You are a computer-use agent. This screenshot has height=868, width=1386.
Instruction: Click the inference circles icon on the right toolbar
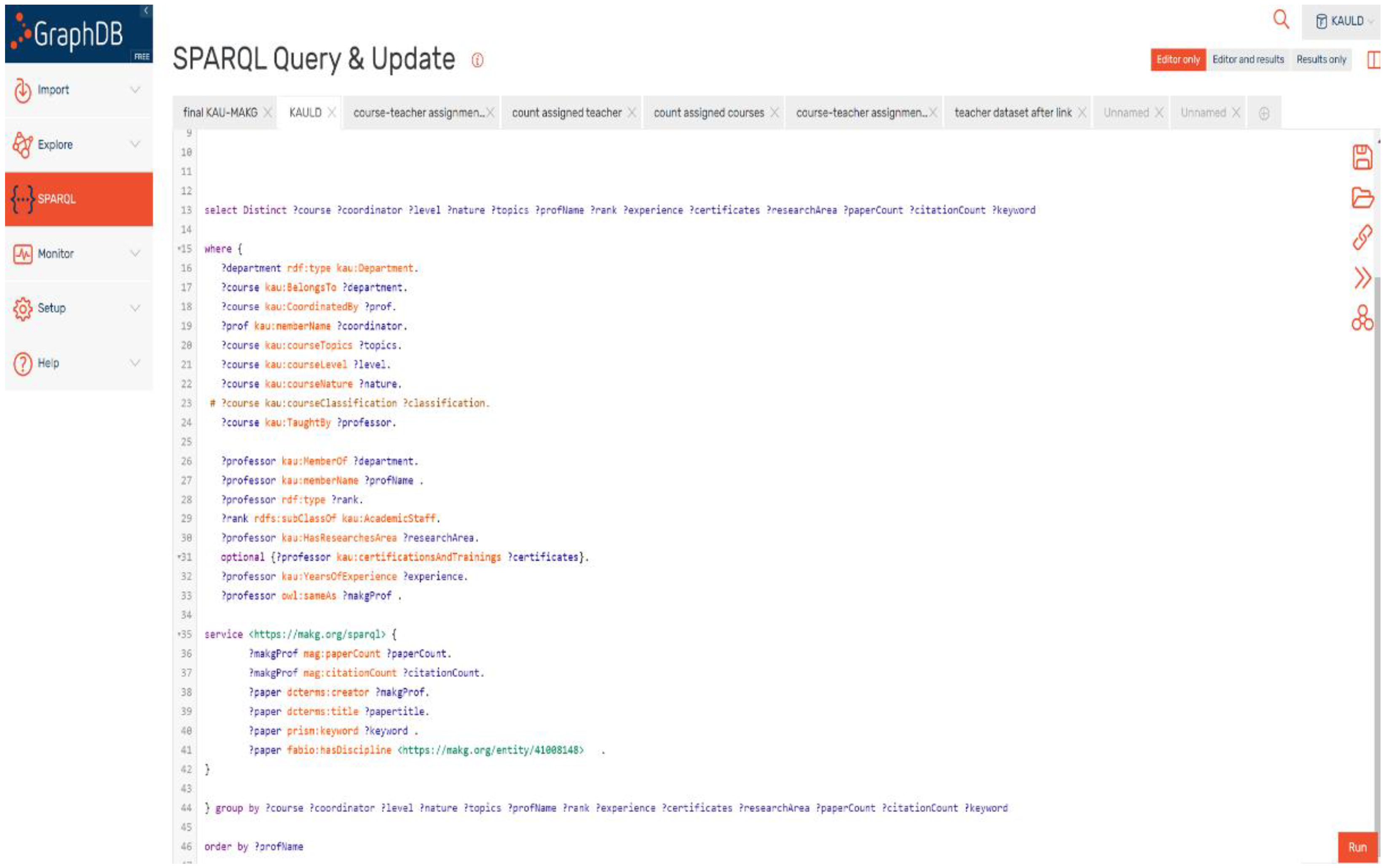coord(1361,318)
